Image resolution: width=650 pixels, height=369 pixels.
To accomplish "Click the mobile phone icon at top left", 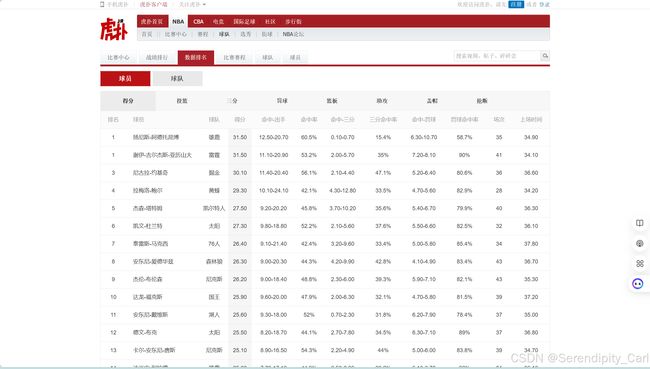I will click(102, 4).
